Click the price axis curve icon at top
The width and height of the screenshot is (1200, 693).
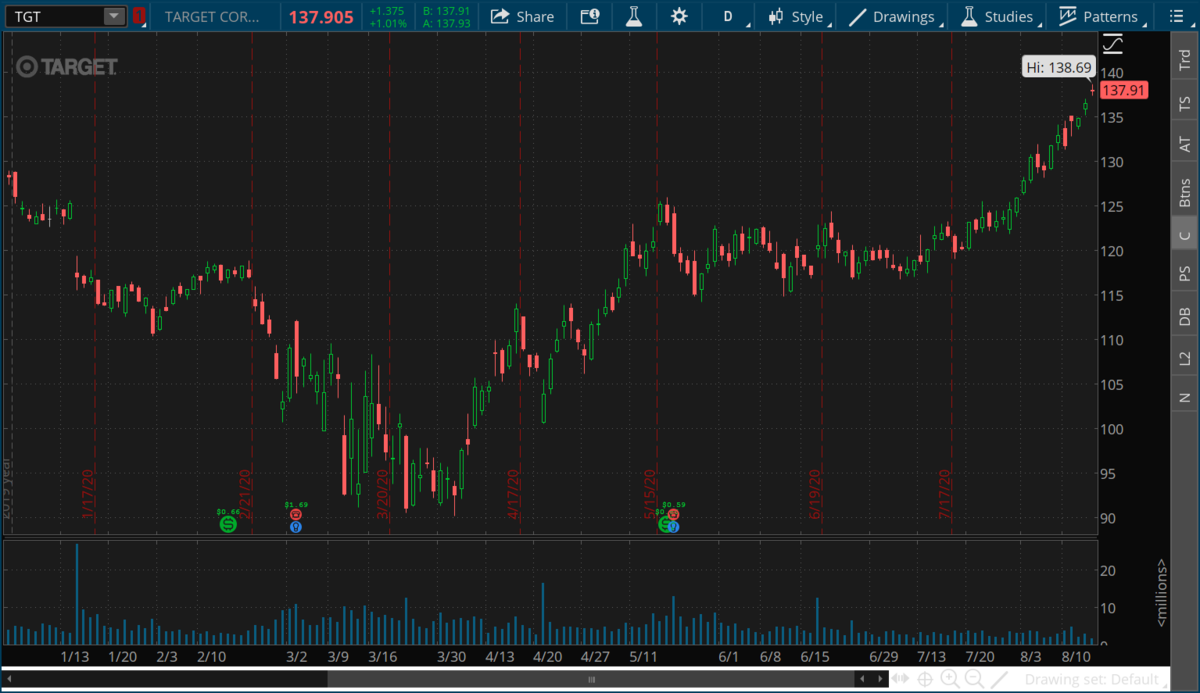pyautogui.click(x=1112, y=44)
